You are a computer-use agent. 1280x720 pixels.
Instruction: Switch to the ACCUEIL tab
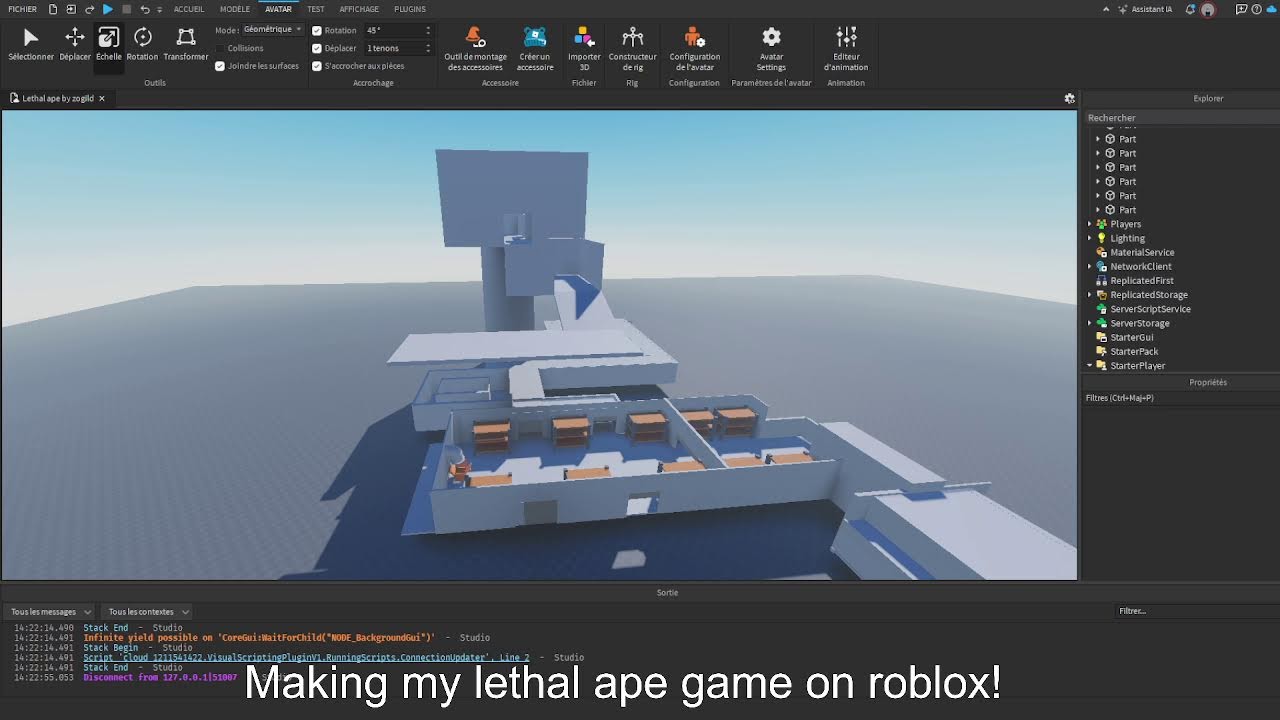[x=189, y=9]
